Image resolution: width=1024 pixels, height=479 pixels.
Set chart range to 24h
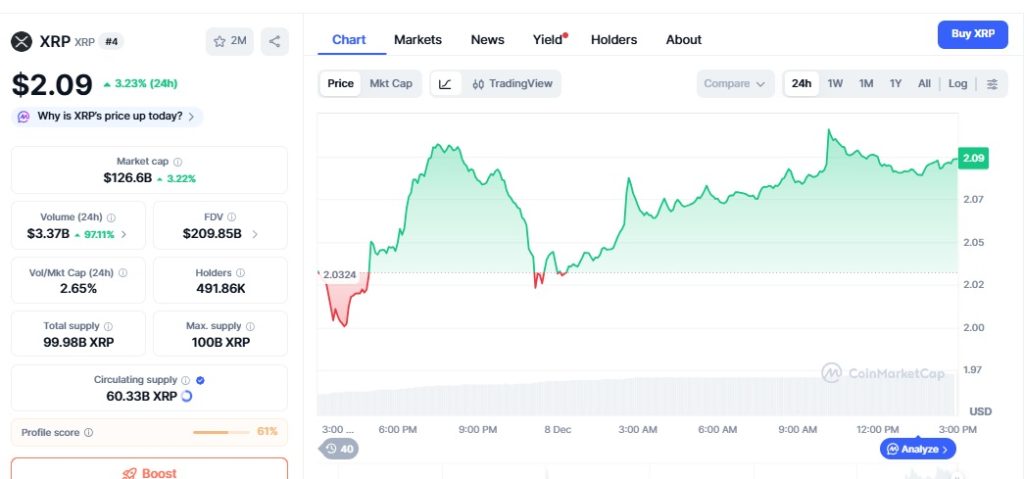coord(801,84)
